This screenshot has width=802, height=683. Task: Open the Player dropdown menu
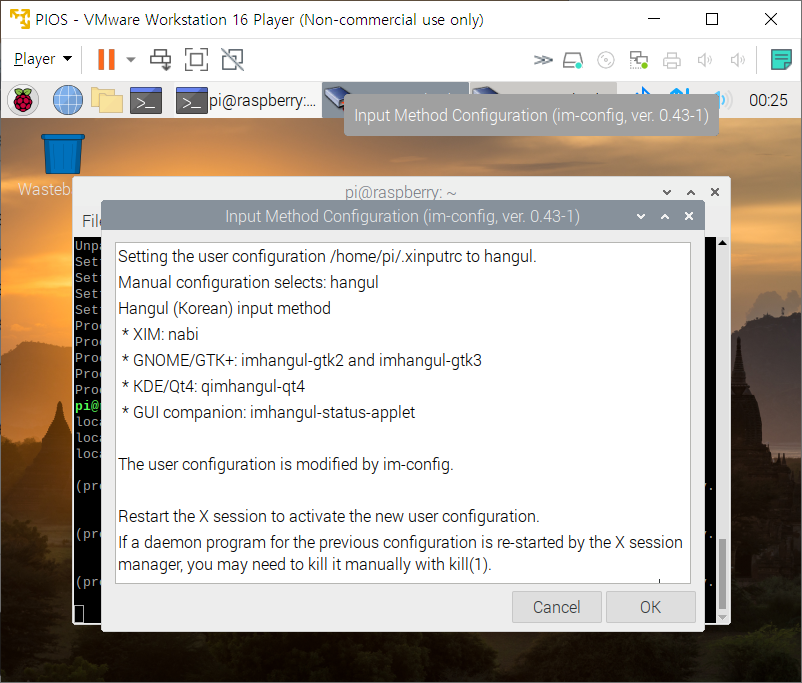pos(43,59)
